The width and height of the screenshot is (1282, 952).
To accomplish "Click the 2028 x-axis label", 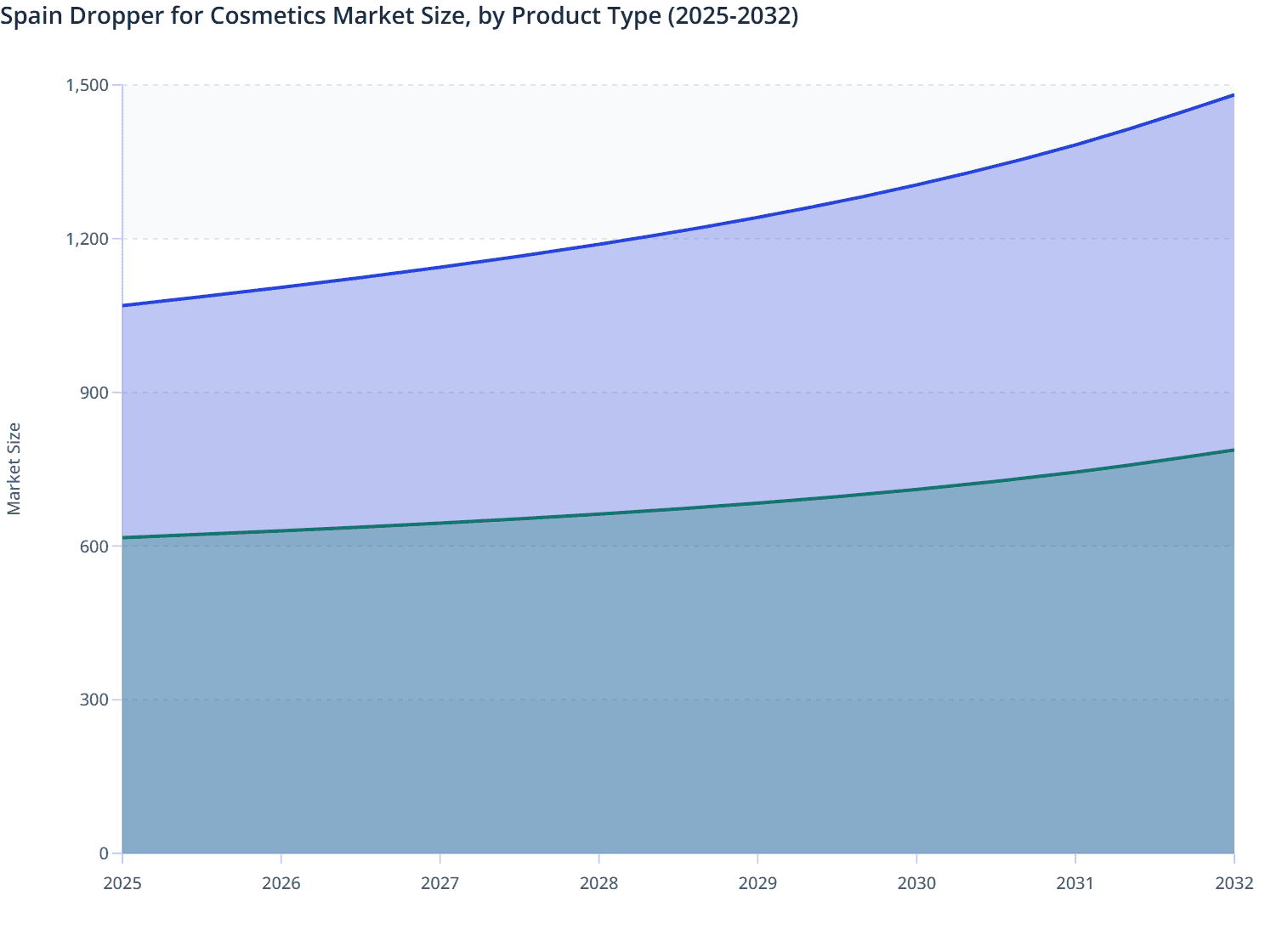I will tap(599, 884).
